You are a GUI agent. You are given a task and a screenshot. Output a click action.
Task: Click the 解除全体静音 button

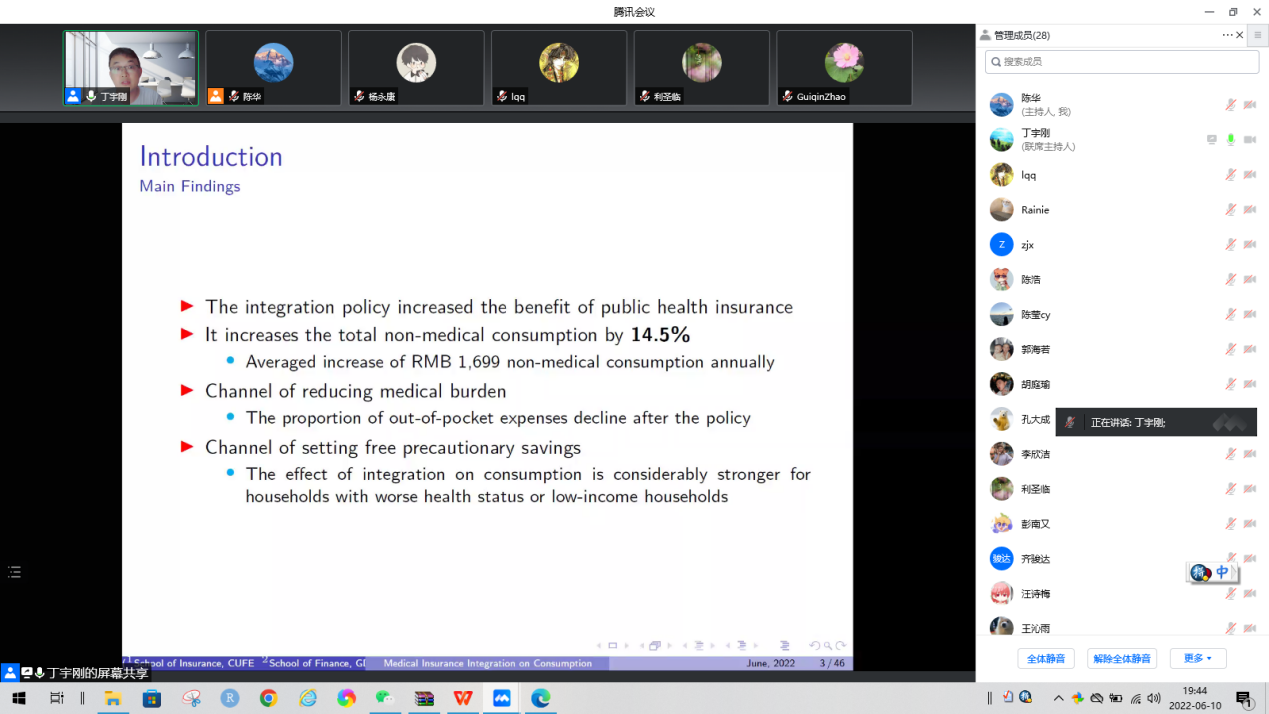click(1121, 659)
